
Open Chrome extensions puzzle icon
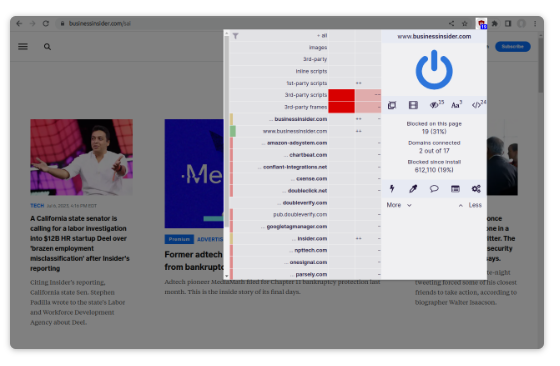[495, 24]
